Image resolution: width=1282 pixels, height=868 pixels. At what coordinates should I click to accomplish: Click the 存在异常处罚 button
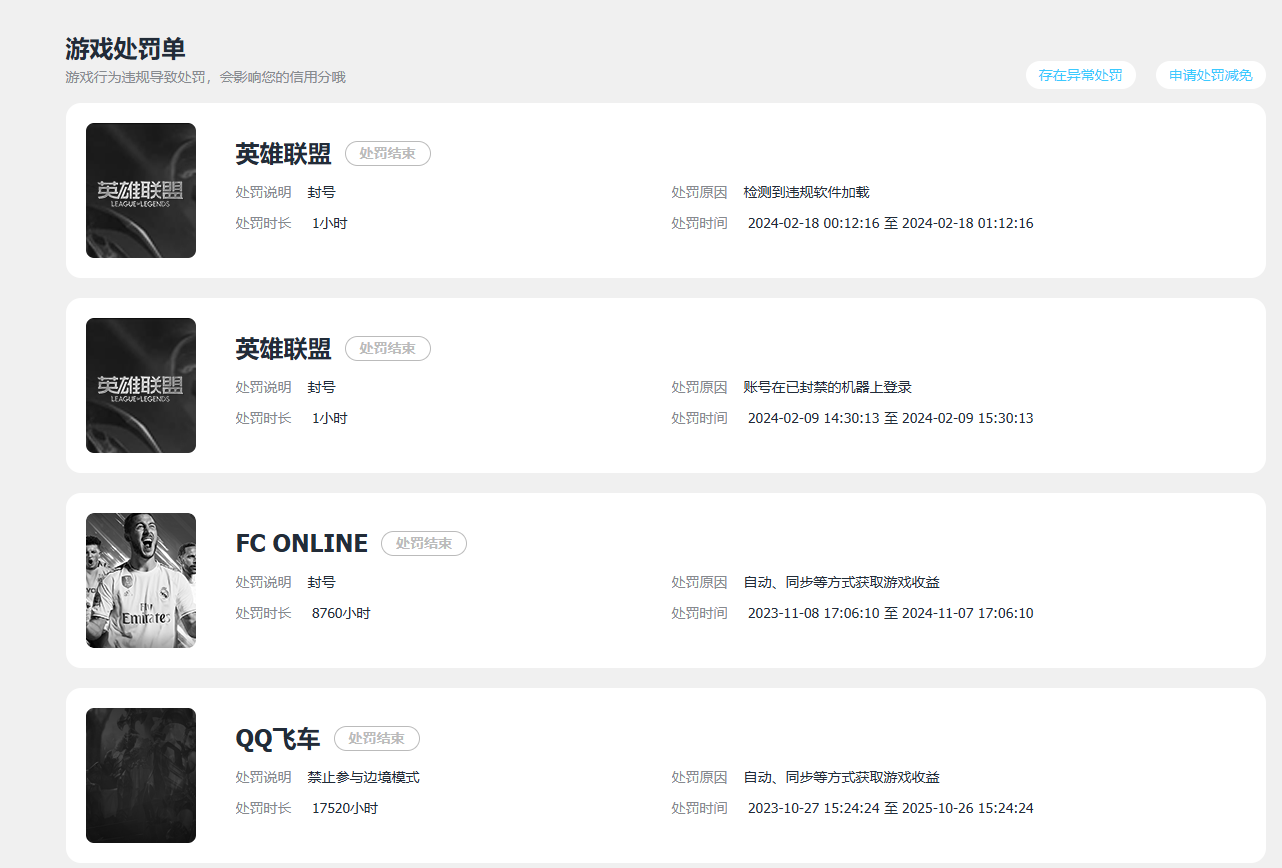[x=1080, y=75]
